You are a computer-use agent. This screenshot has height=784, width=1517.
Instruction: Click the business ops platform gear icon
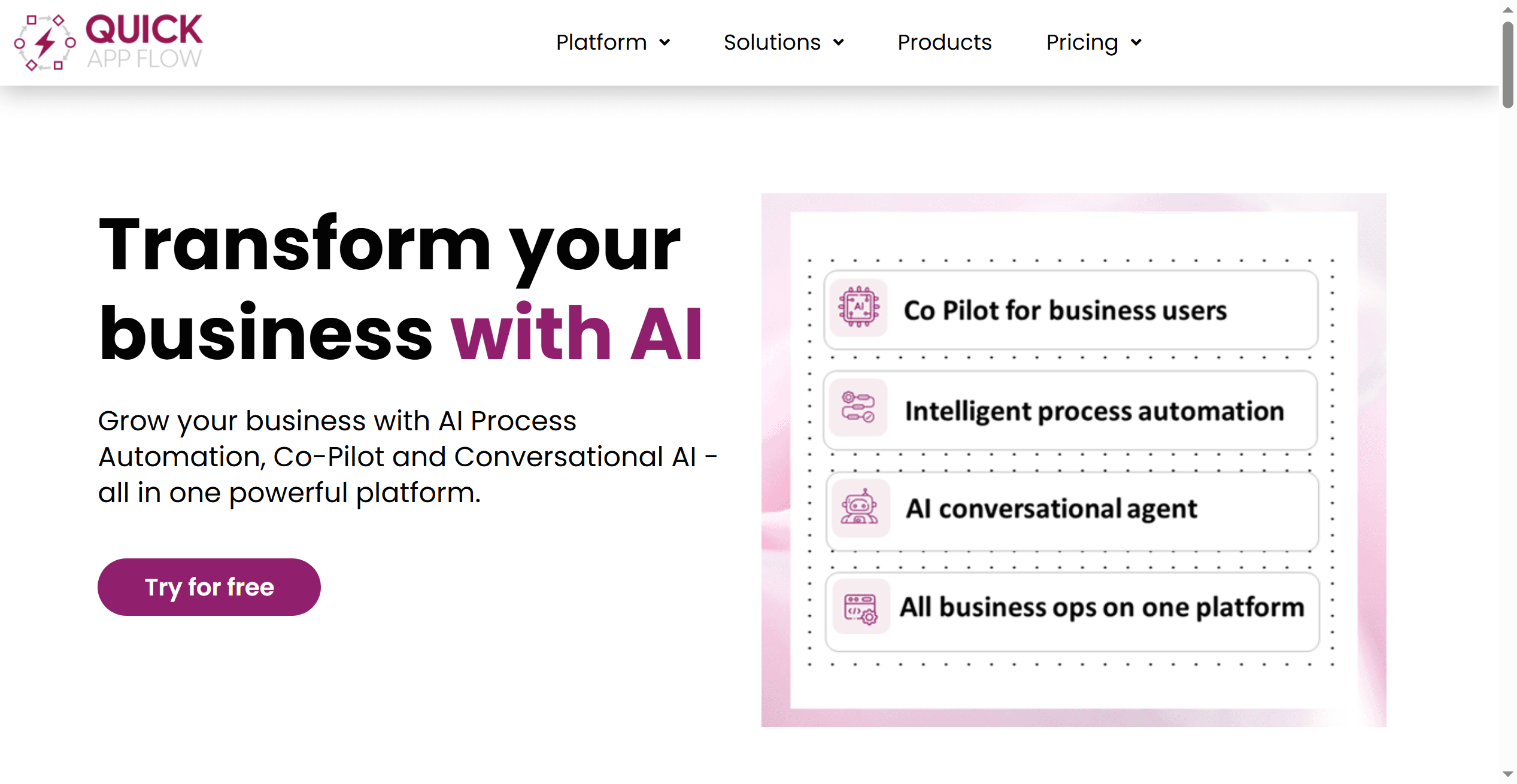[x=861, y=609]
